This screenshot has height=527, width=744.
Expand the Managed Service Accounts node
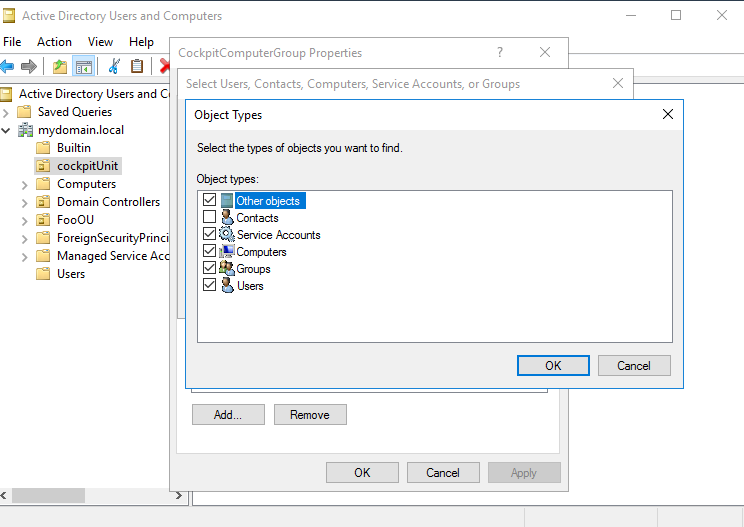click(25, 257)
